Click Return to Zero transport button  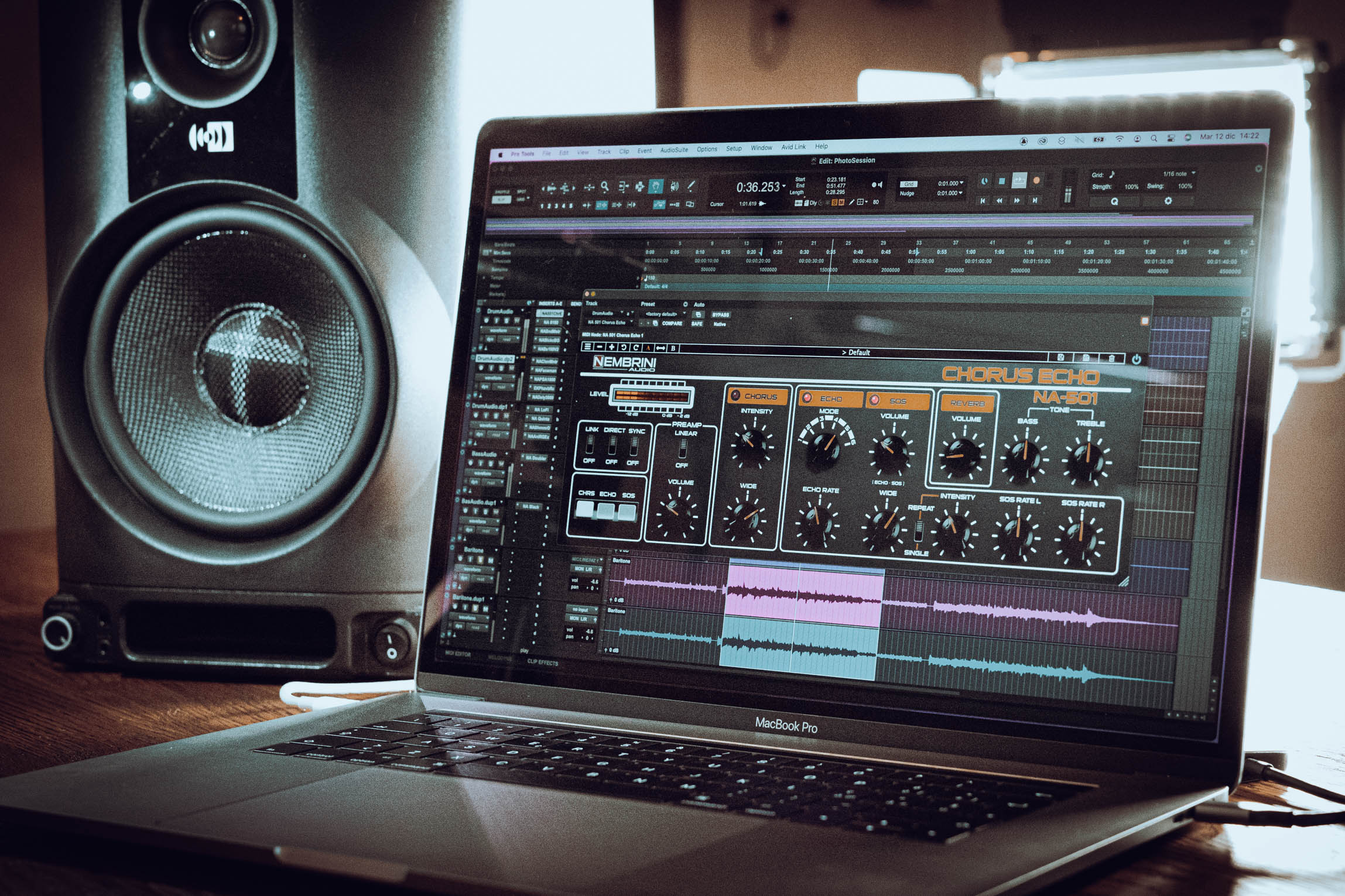[x=983, y=201]
